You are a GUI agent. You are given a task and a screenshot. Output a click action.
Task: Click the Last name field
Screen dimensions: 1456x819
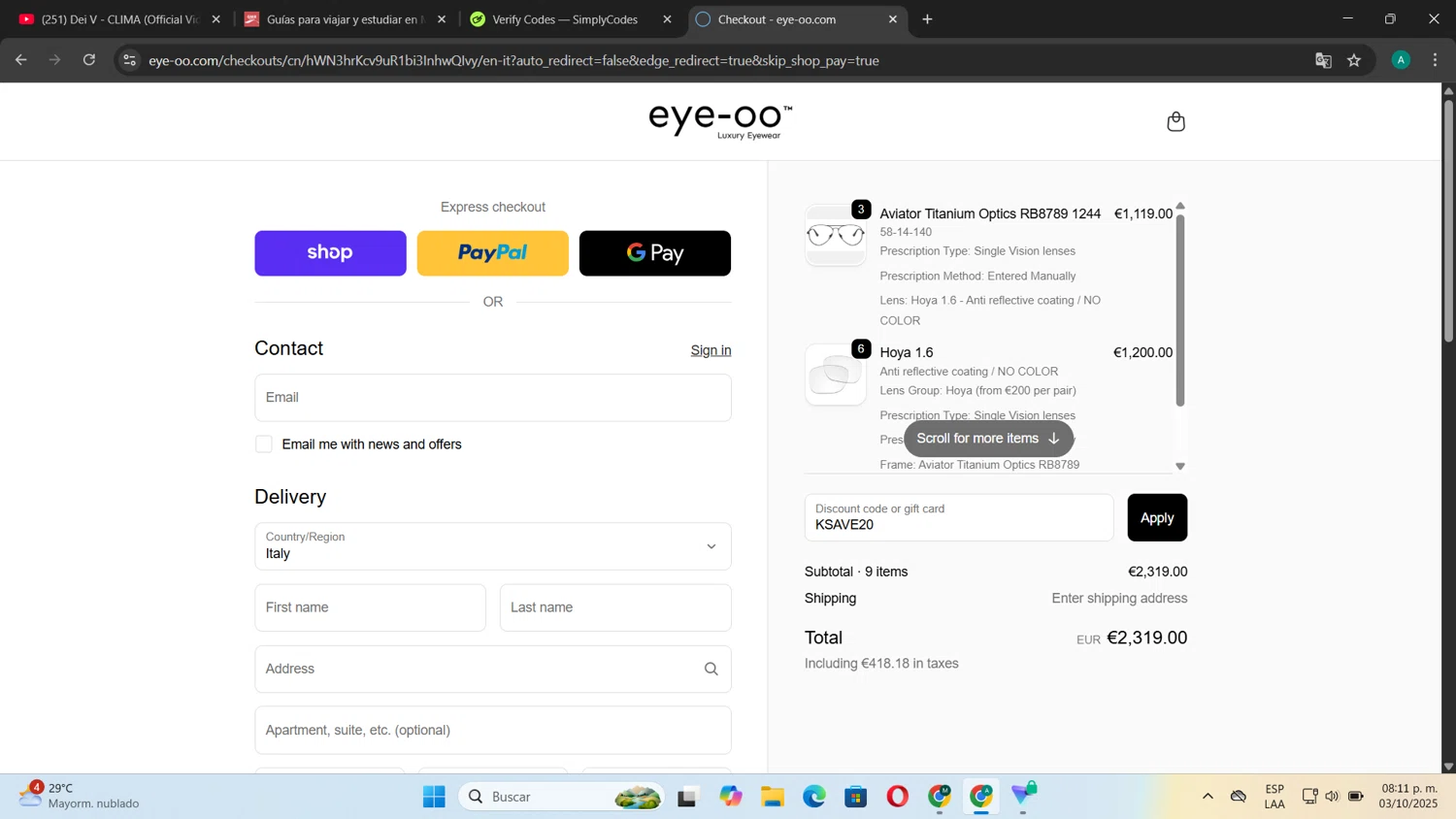615,607
